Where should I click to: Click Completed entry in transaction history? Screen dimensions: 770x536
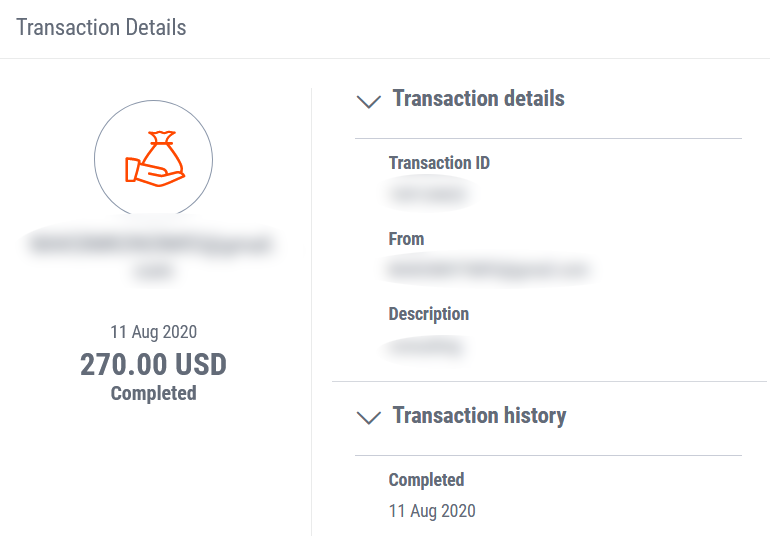pyautogui.click(x=426, y=480)
